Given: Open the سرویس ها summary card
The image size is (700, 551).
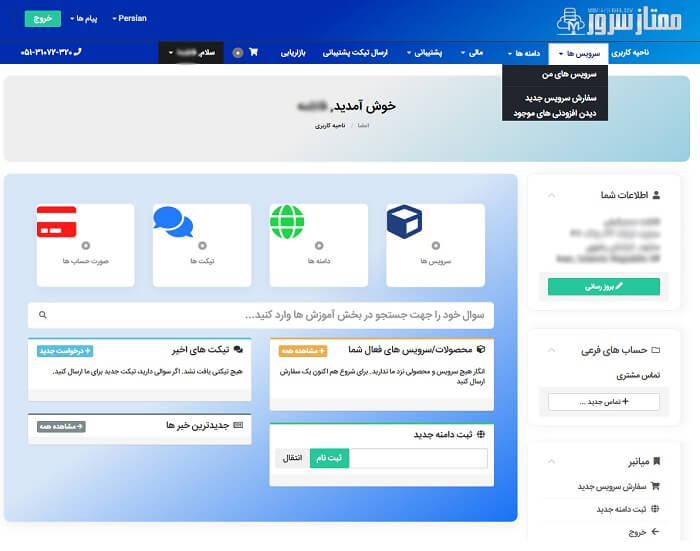Looking at the screenshot, I should pos(435,245).
